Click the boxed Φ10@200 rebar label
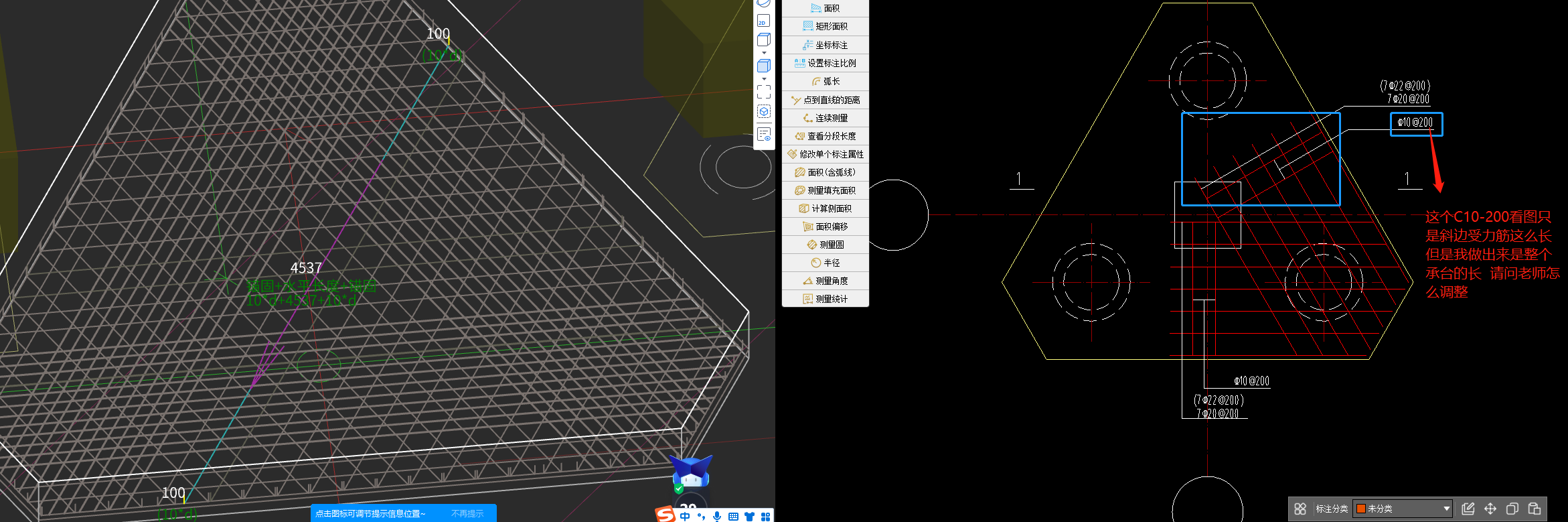 click(x=1415, y=123)
